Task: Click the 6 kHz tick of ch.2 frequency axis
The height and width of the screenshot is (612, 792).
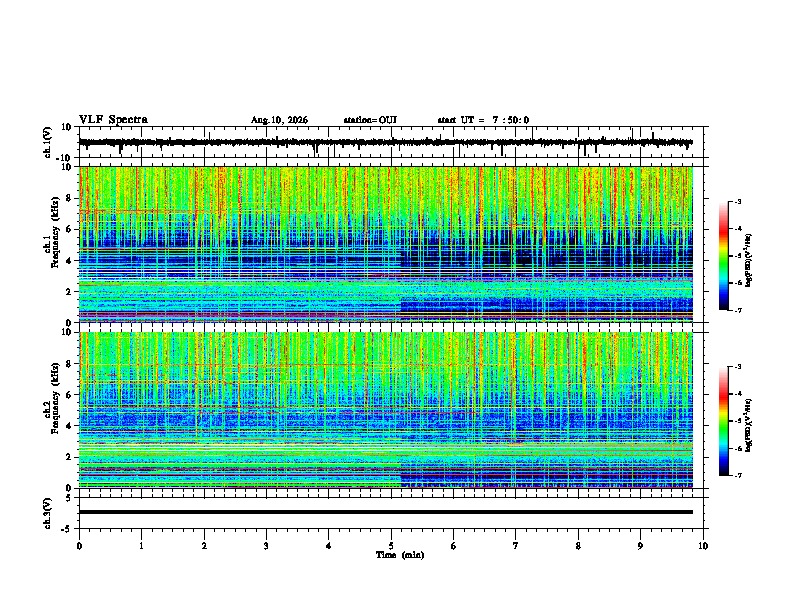Action: [x=70, y=395]
